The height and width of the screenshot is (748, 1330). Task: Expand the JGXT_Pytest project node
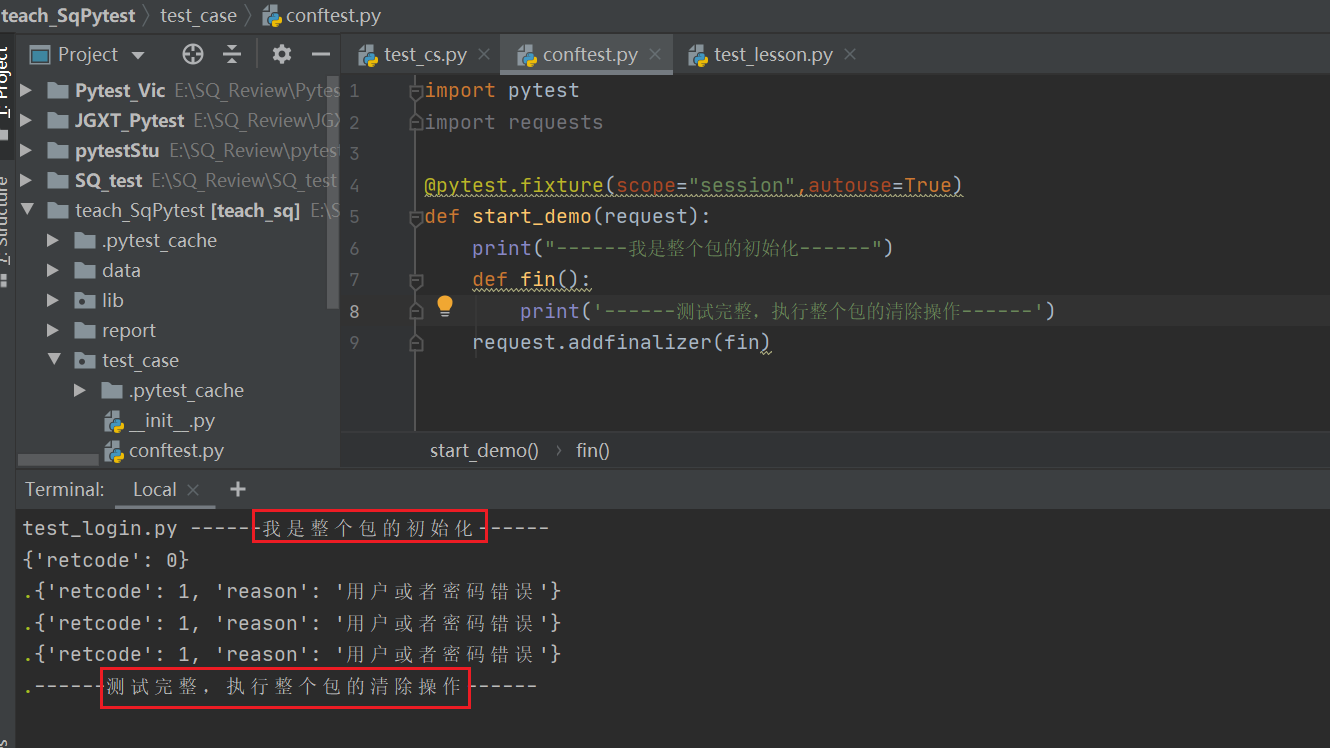pos(26,121)
